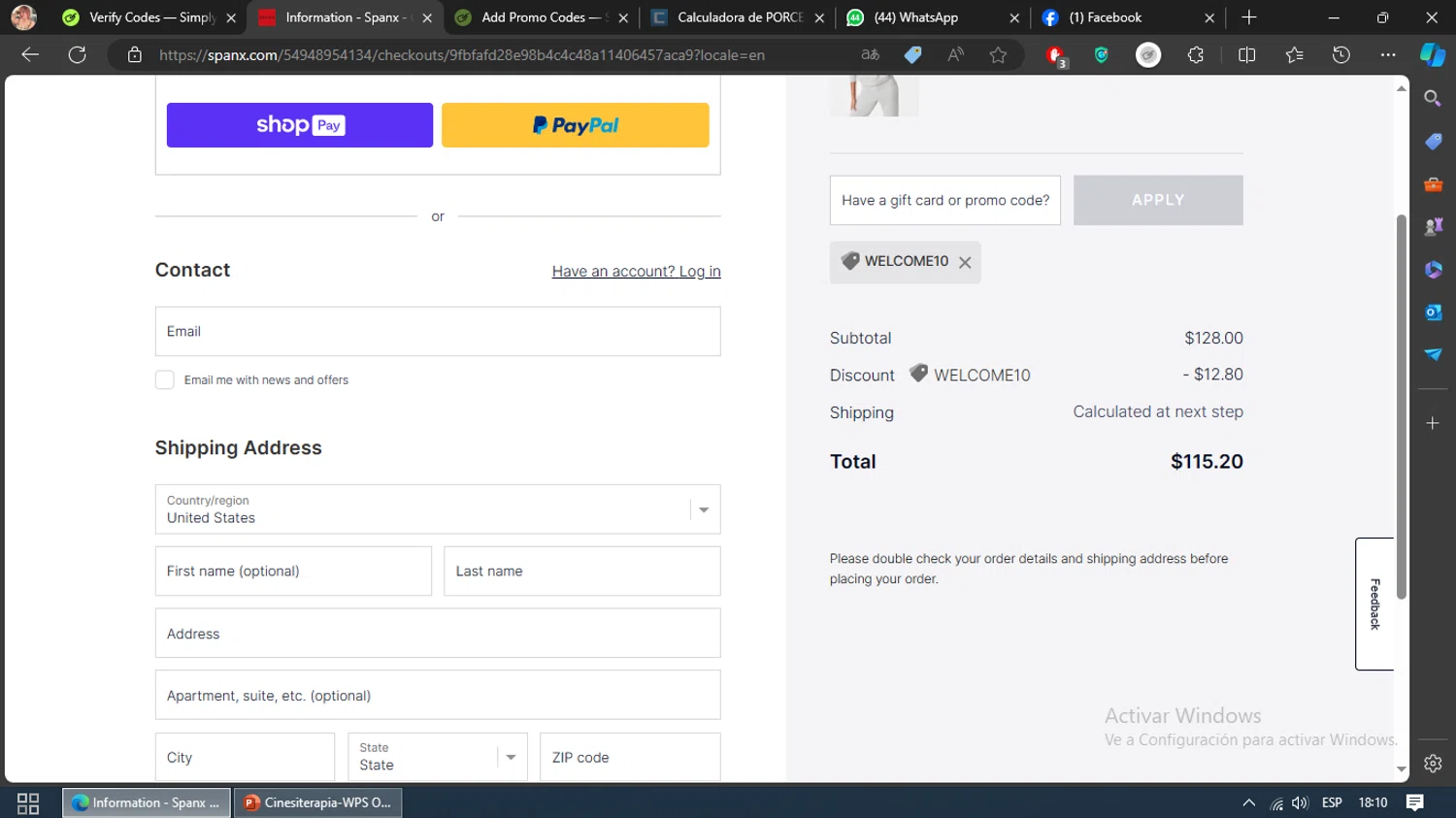Click the product thumbnail image

click(x=874, y=96)
